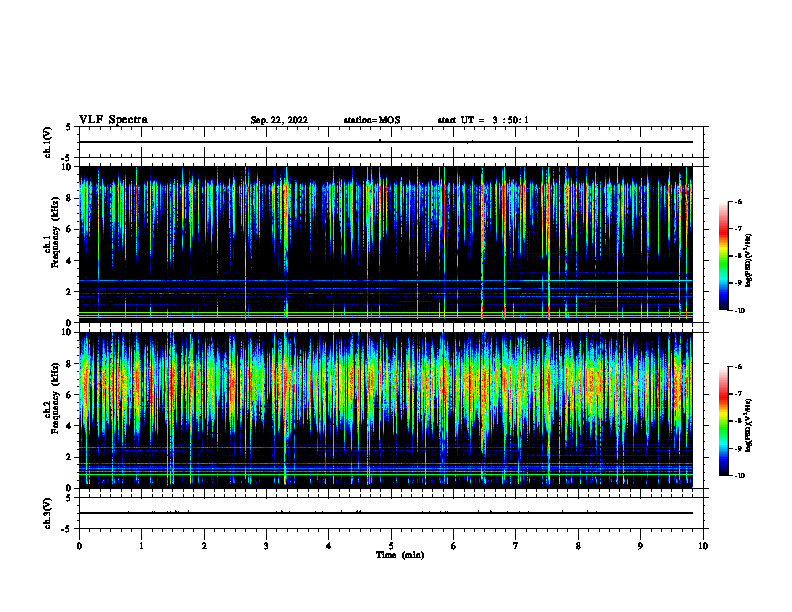Click the station=MOS header label
The height and width of the screenshot is (612, 792).
tap(372, 120)
